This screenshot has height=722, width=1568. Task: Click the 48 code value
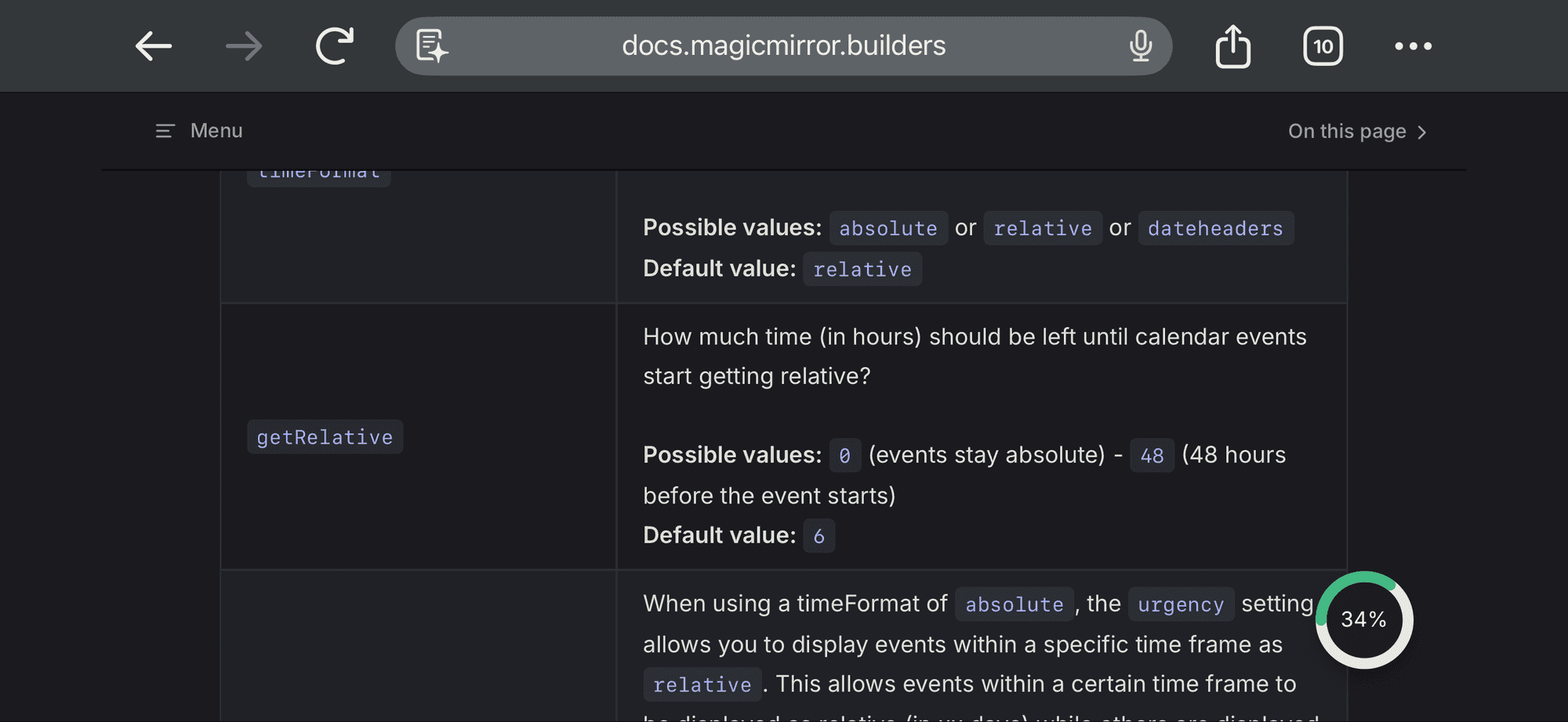pyautogui.click(x=1152, y=455)
